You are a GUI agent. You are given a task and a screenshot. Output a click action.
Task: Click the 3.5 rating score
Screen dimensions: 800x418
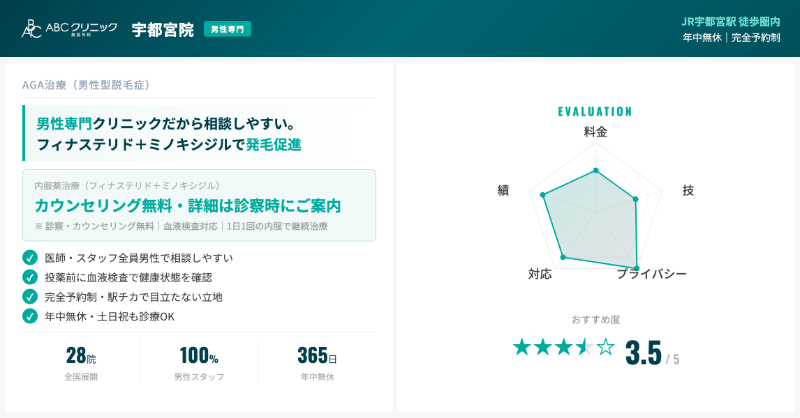643,353
